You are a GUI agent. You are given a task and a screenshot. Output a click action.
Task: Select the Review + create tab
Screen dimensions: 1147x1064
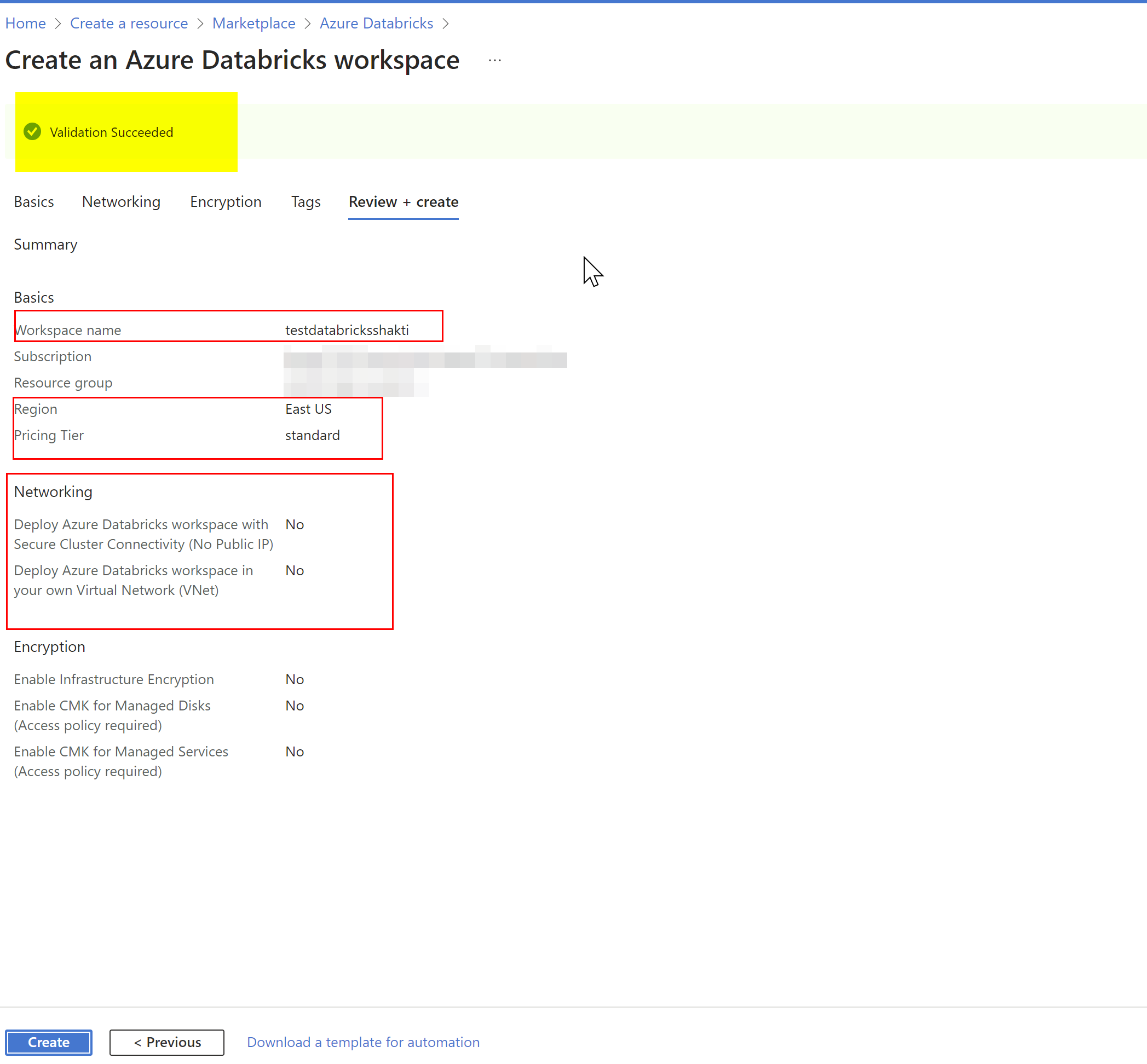[x=403, y=202]
